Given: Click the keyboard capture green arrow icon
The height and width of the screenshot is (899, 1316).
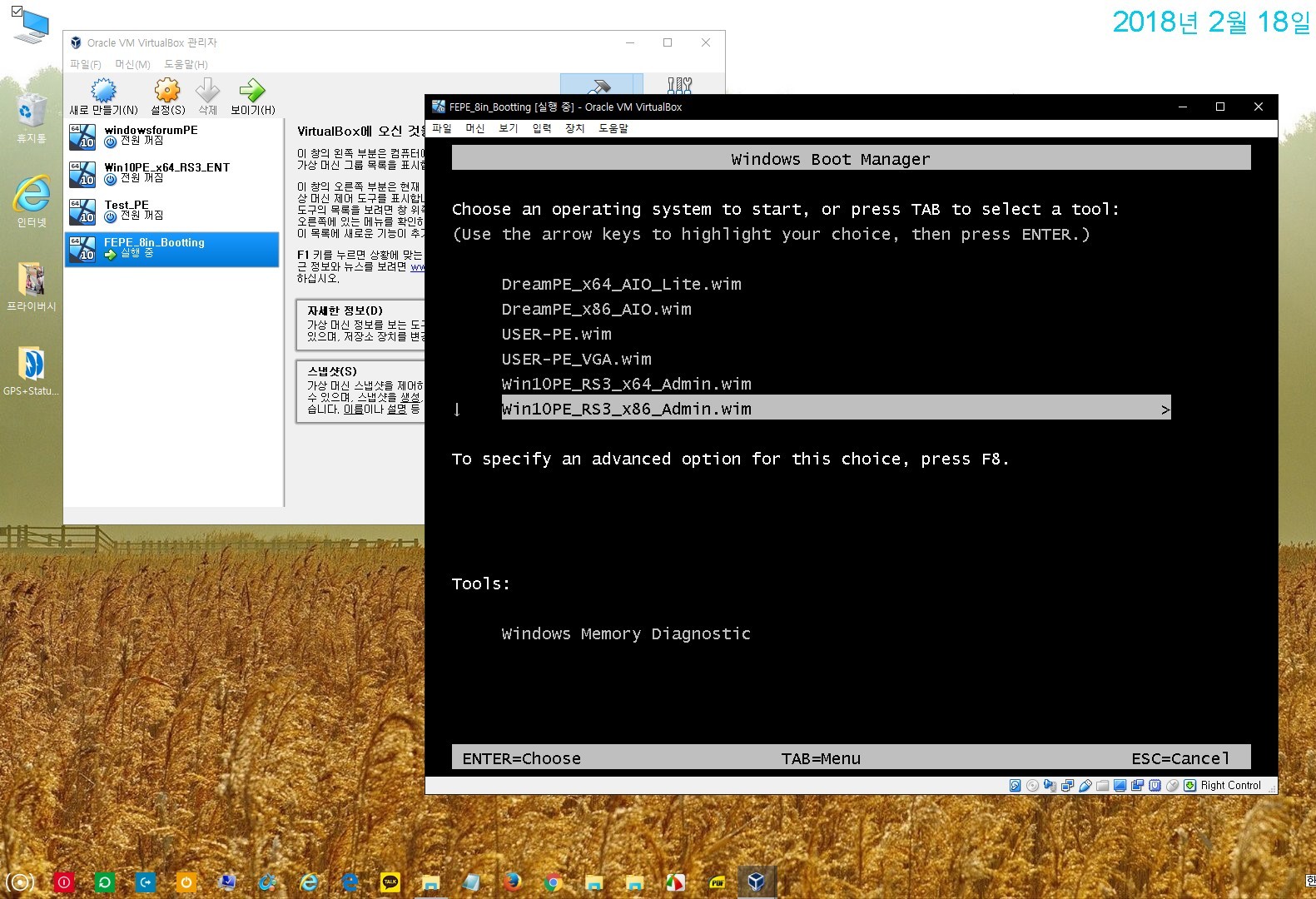Looking at the screenshot, I should point(1189,785).
